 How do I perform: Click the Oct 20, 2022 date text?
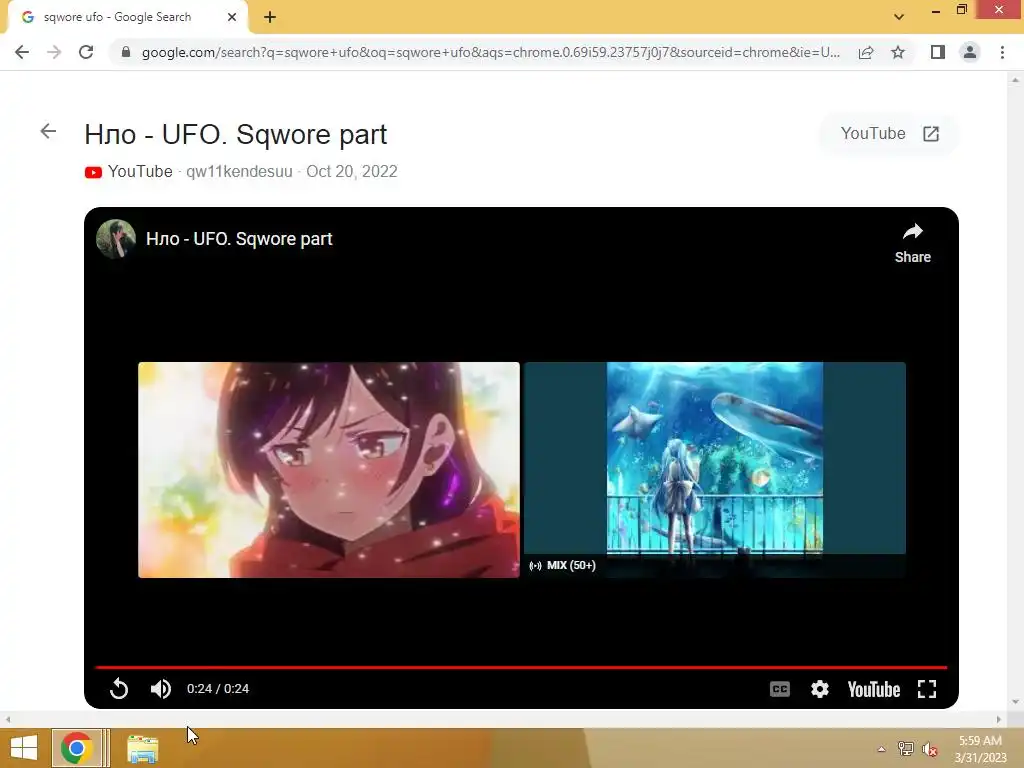click(x=351, y=172)
